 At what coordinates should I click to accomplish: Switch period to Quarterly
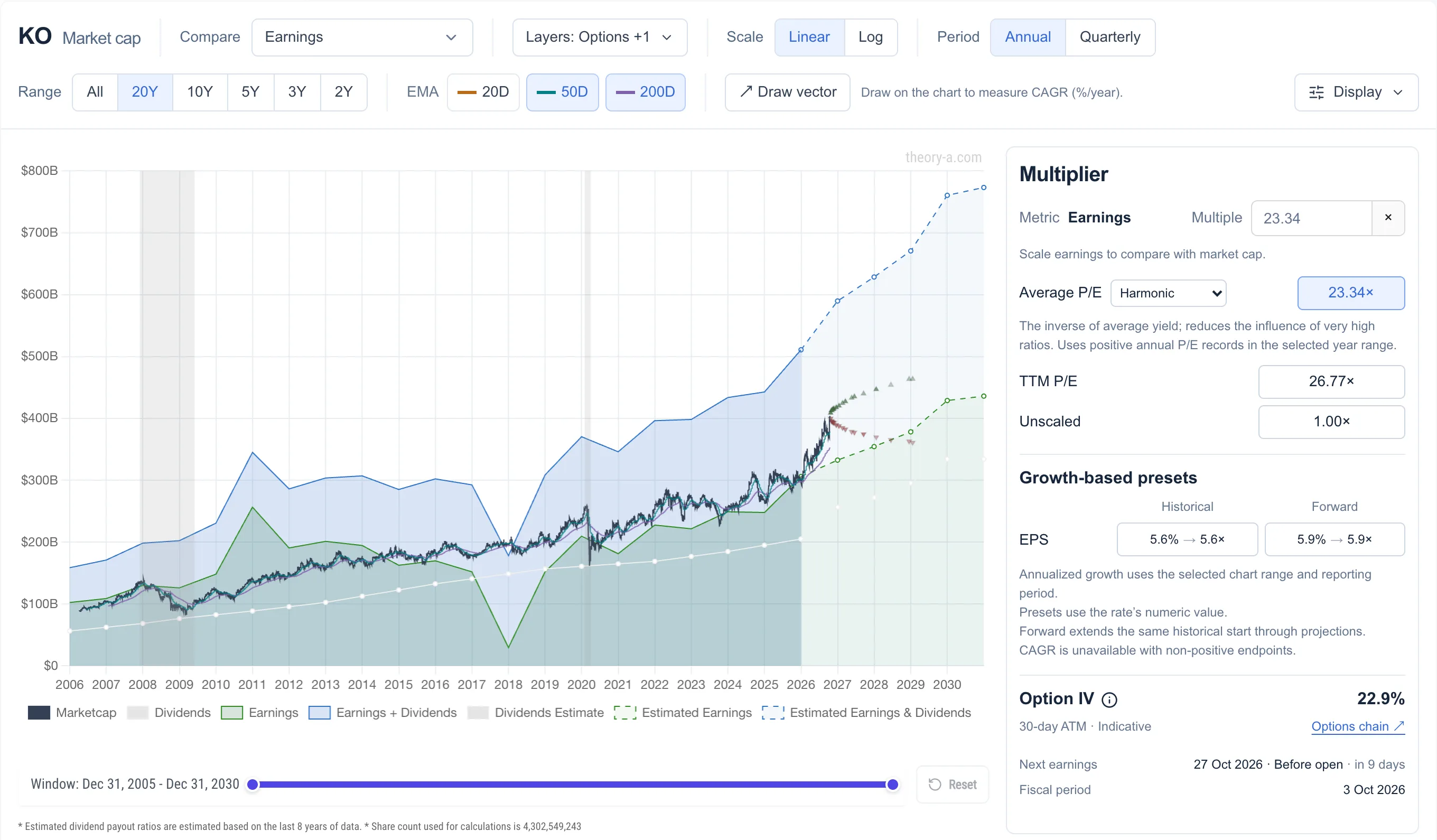tap(1109, 37)
